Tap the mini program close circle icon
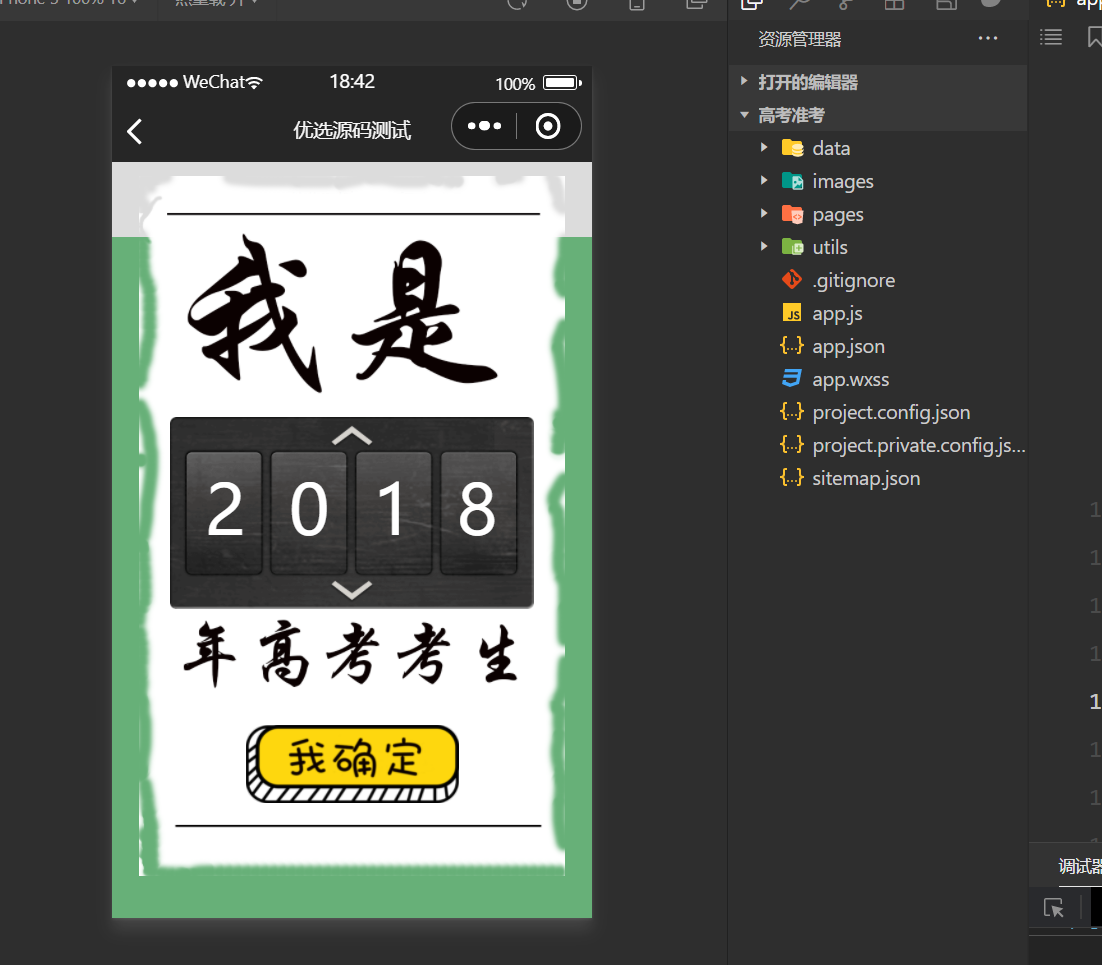 (x=547, y=126)
